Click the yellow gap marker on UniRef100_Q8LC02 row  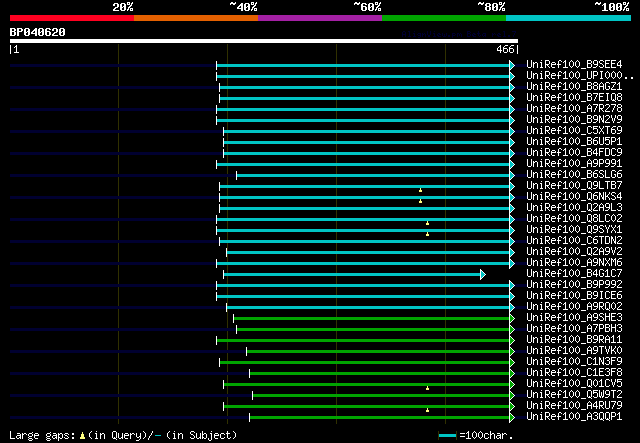[x=427, y=223]
